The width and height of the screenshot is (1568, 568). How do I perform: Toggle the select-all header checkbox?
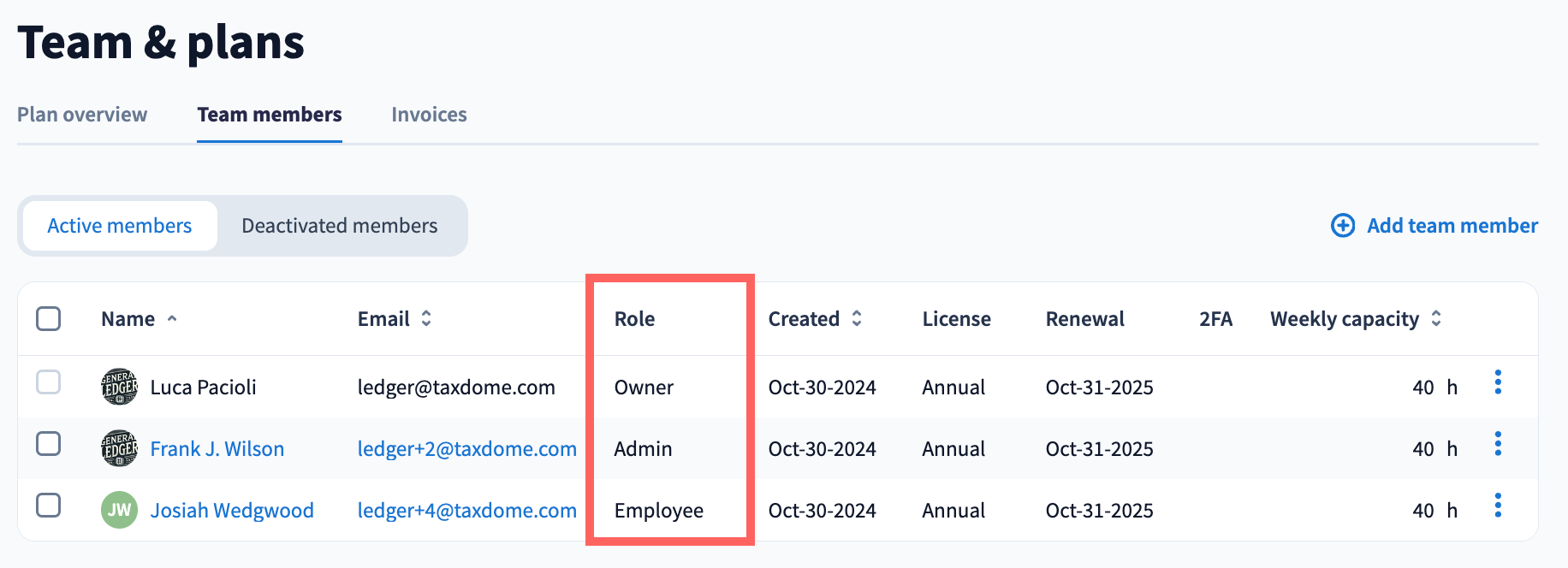(x=49, y=318)
